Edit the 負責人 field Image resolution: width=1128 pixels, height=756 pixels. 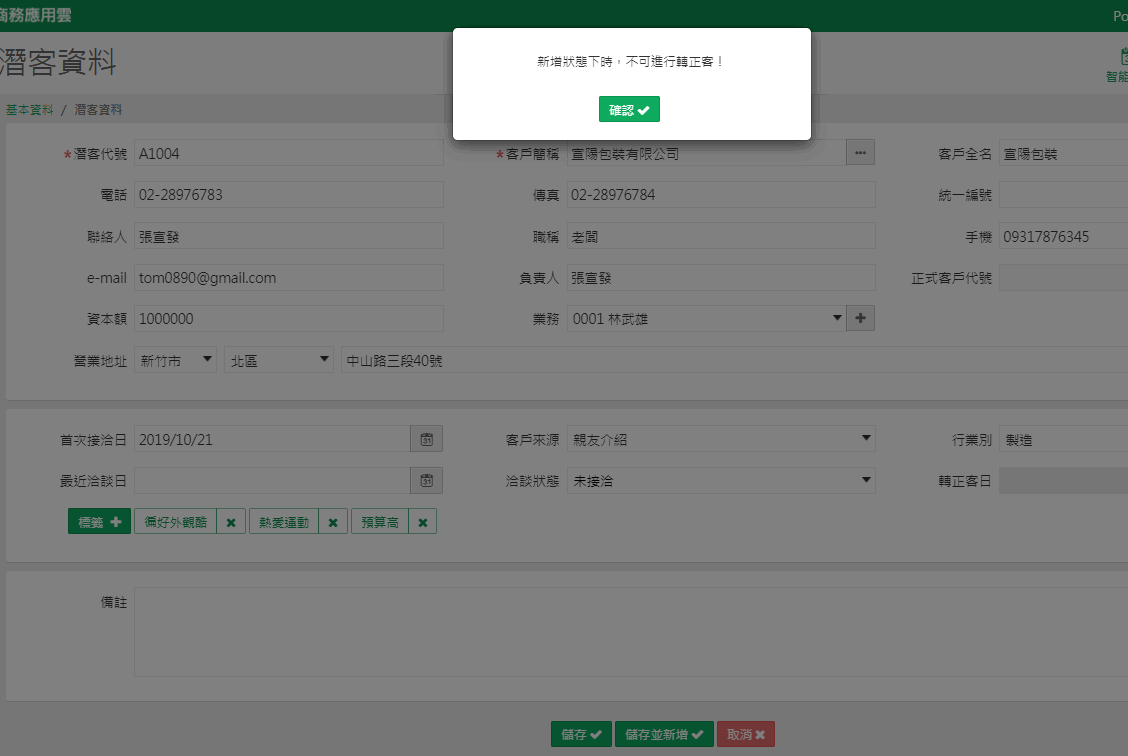click(x=721, y=277)
